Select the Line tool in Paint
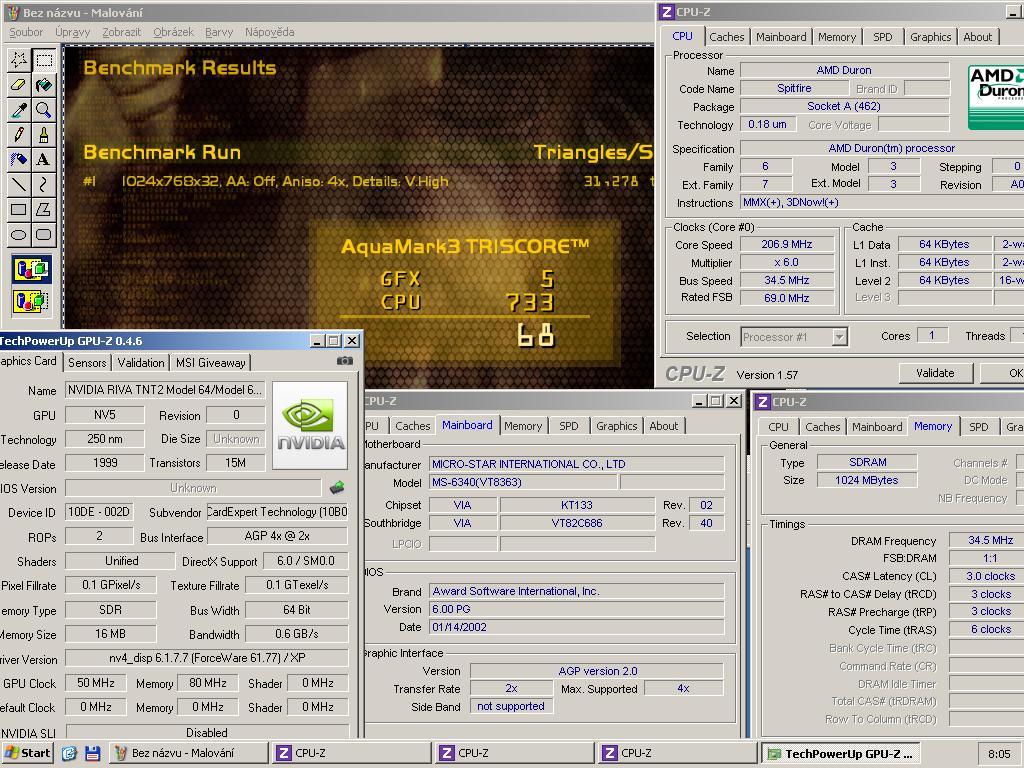Viewport: 1024px width, 768px height. 18,185
